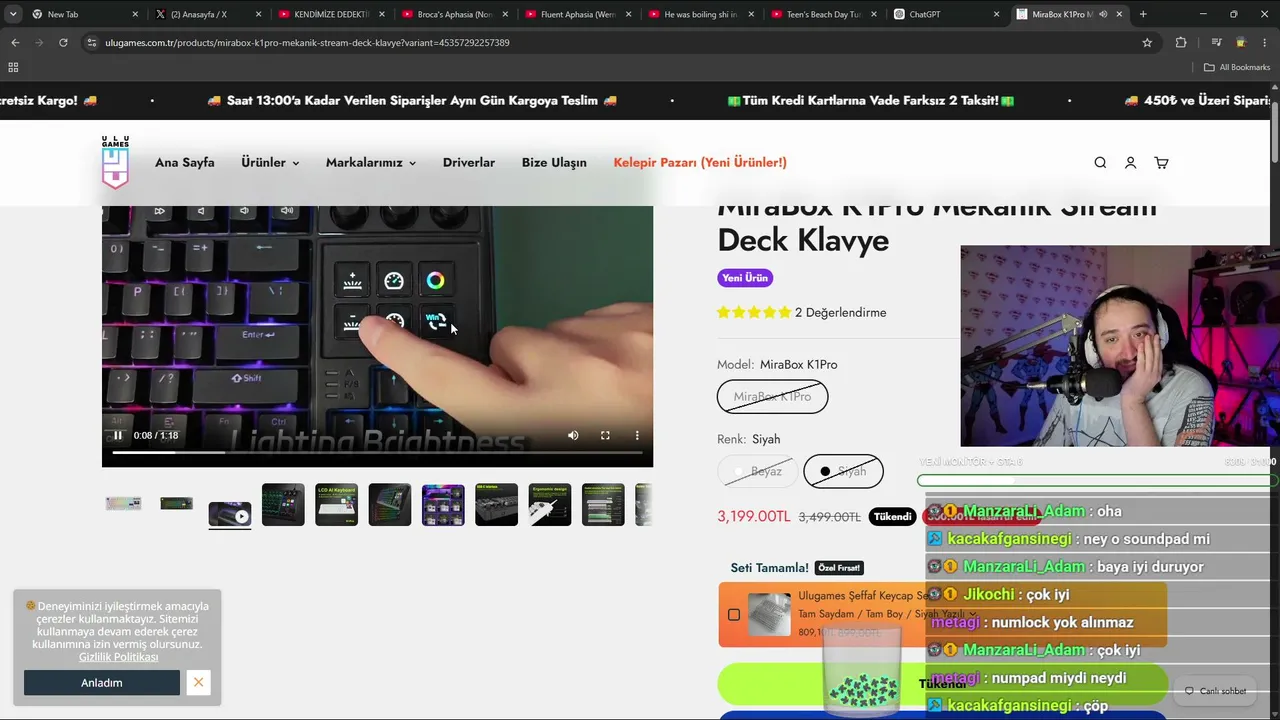Viewport: 1280px width, 720px height.
Task: Open Kelepir Pazarı (Yeni Ürünler!)
Action: coord(700,163)
